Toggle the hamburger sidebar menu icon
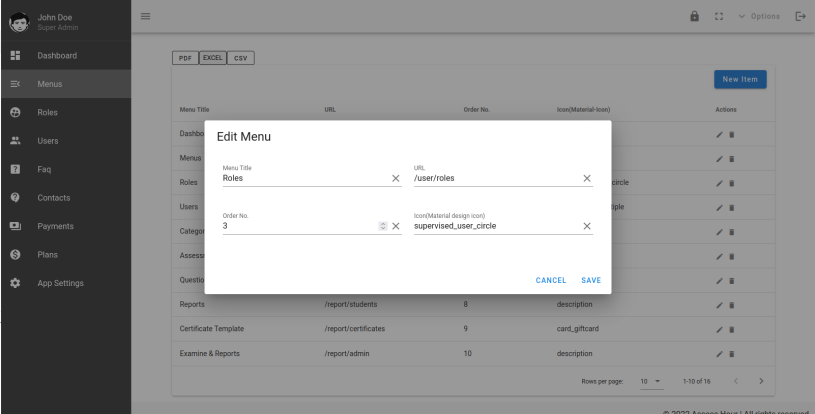815x414 pixels. point(145,15)
